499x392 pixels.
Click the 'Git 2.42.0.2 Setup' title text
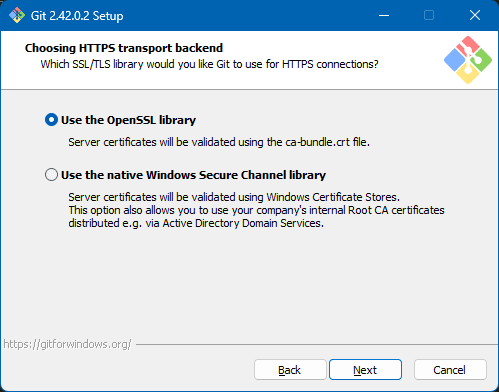coord(77,16)
